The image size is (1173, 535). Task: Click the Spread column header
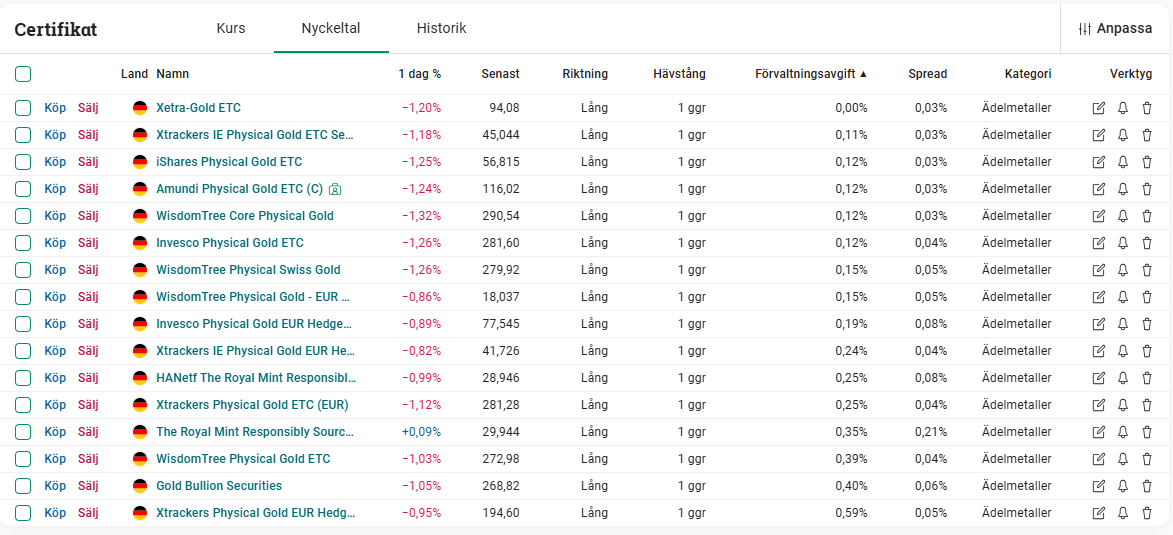[927, 74]
